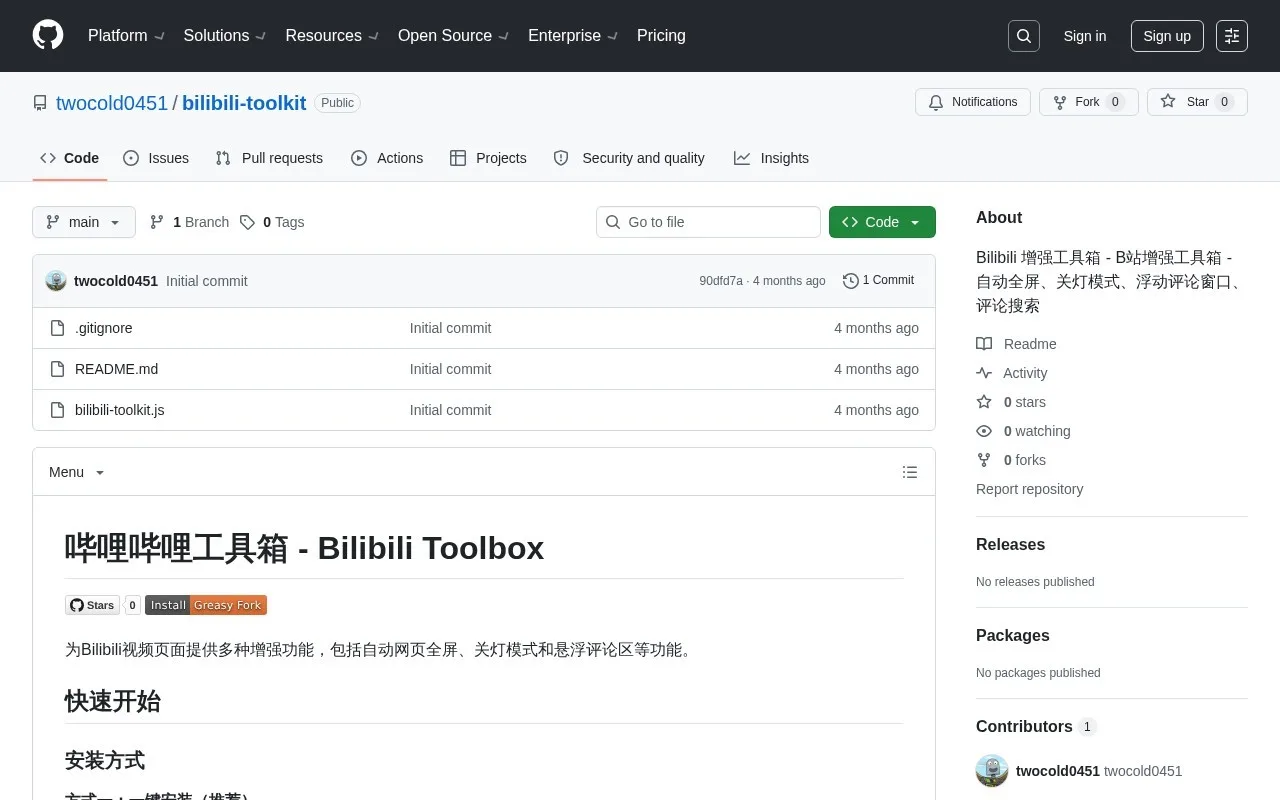Focus the Go to file field
The width and height of the screenshot is (1280, 800).
[708, 222]
